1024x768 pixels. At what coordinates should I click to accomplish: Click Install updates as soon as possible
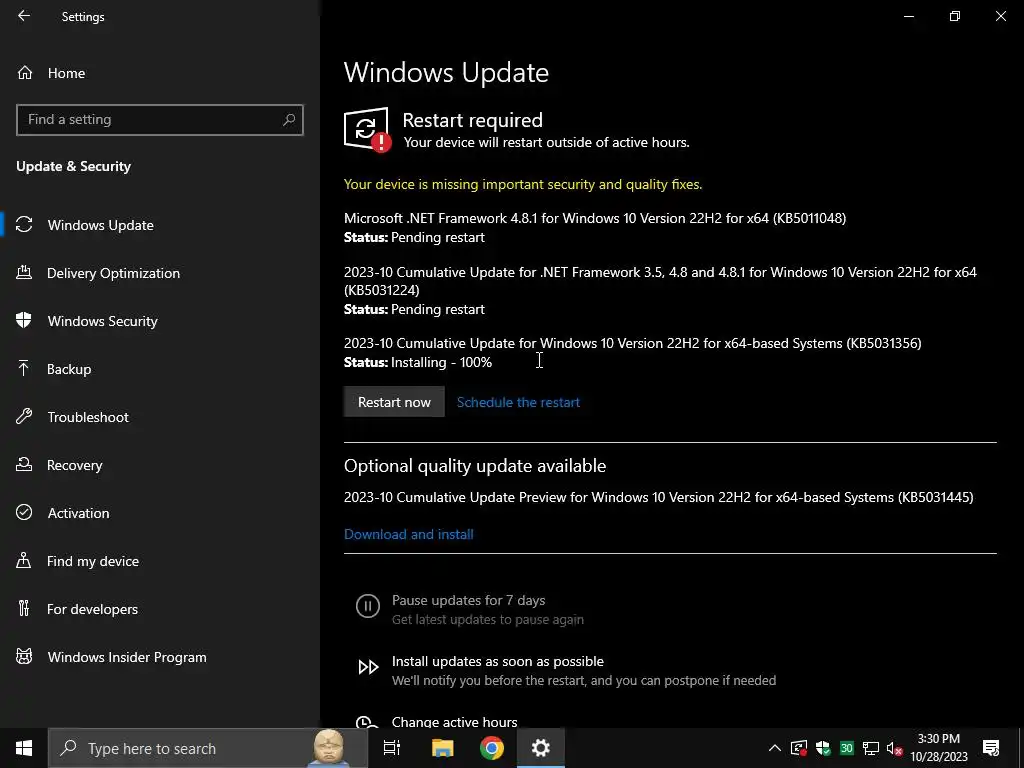tap(498, 661)
